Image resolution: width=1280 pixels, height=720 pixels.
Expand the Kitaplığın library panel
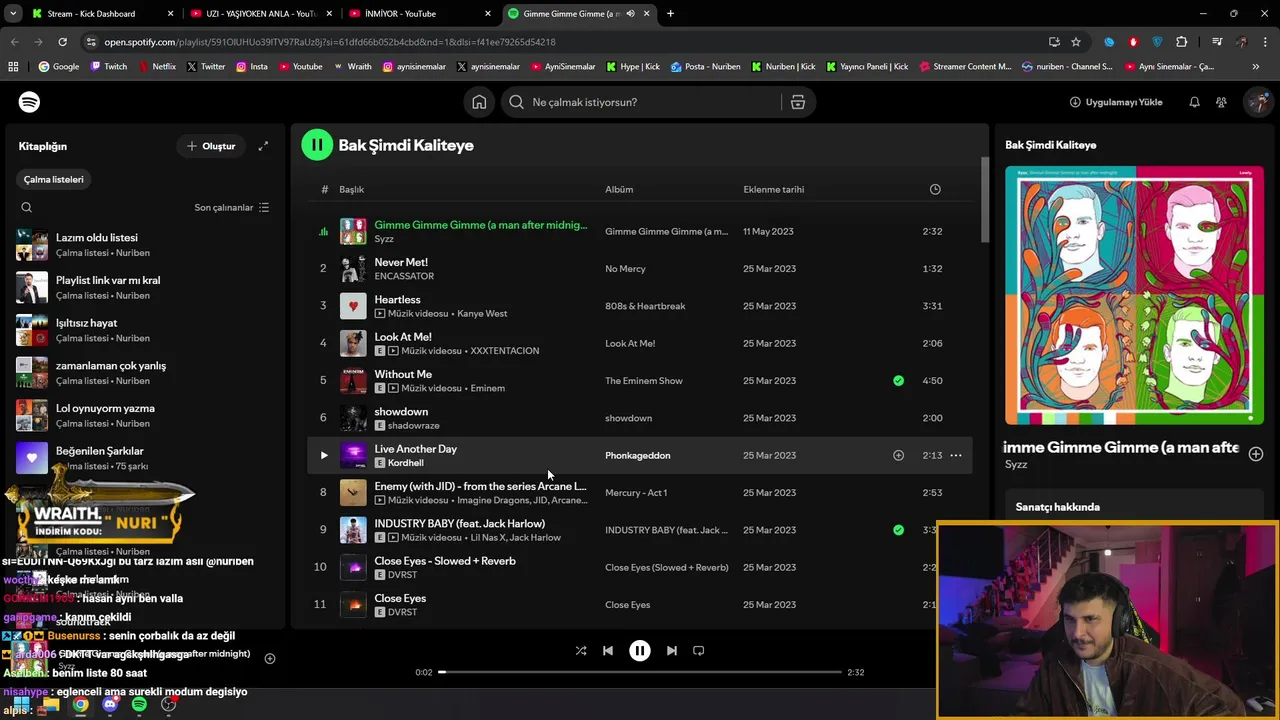click(x=263, y=146)
